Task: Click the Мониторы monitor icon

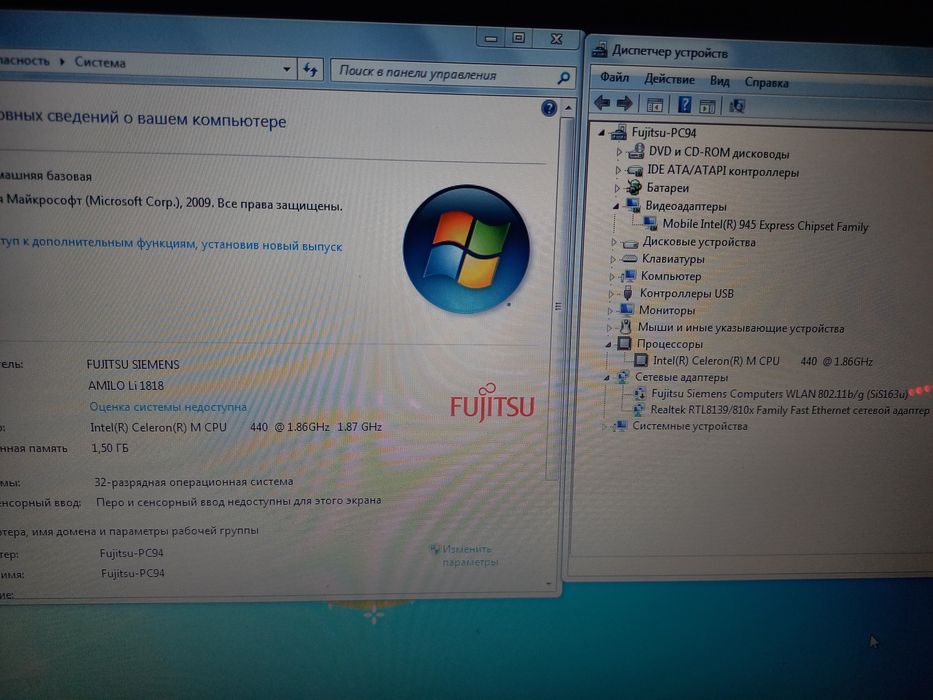Action: (626, 310)
